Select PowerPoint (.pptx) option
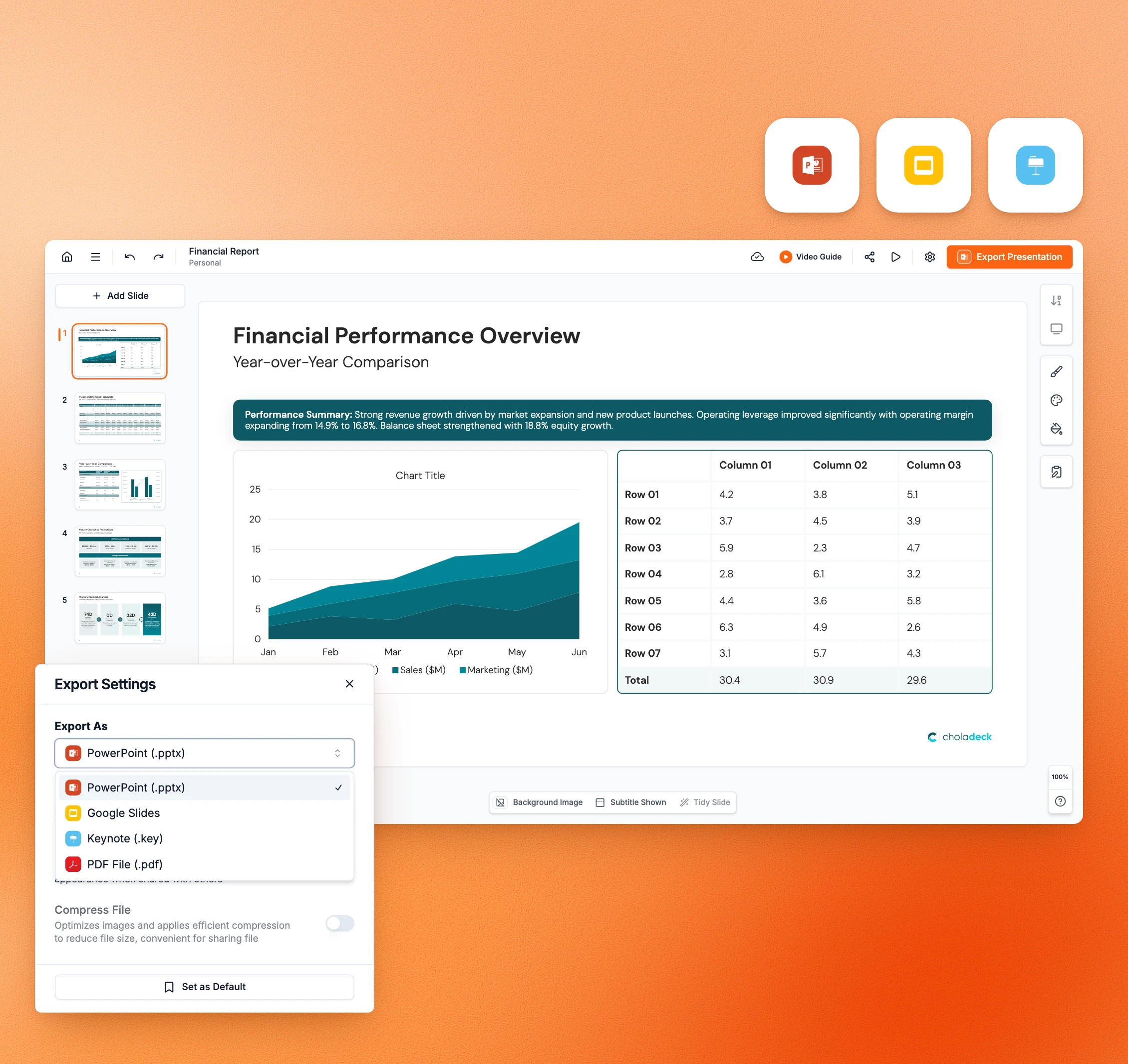 [x=204, y=787]
